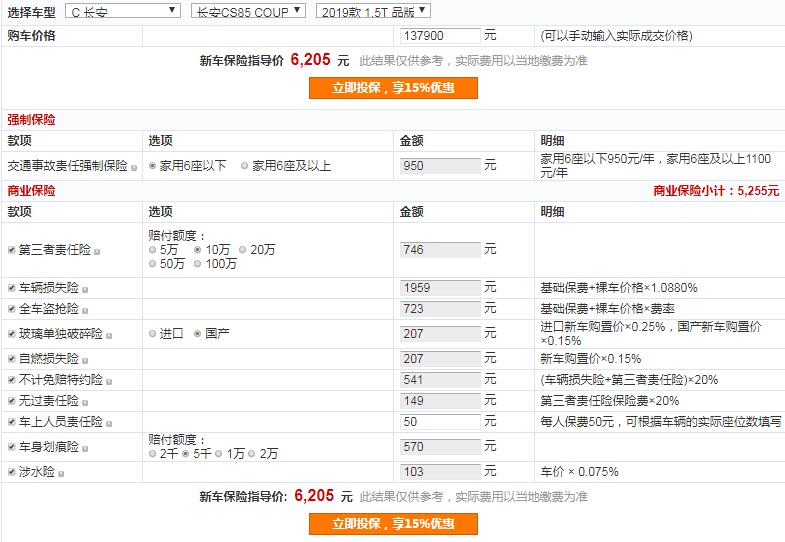The width and height of the screenshot is (785, 542).
Task: Click the info icon next to 车上人员责任险
Action: [109, 424]
